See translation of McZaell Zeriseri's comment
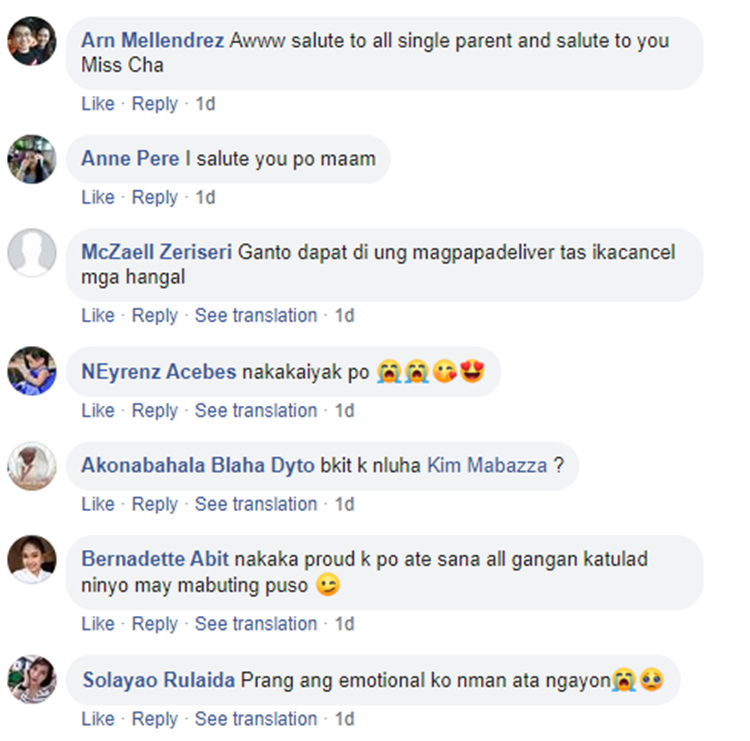 pyautogui.click(x=255, y=316)
